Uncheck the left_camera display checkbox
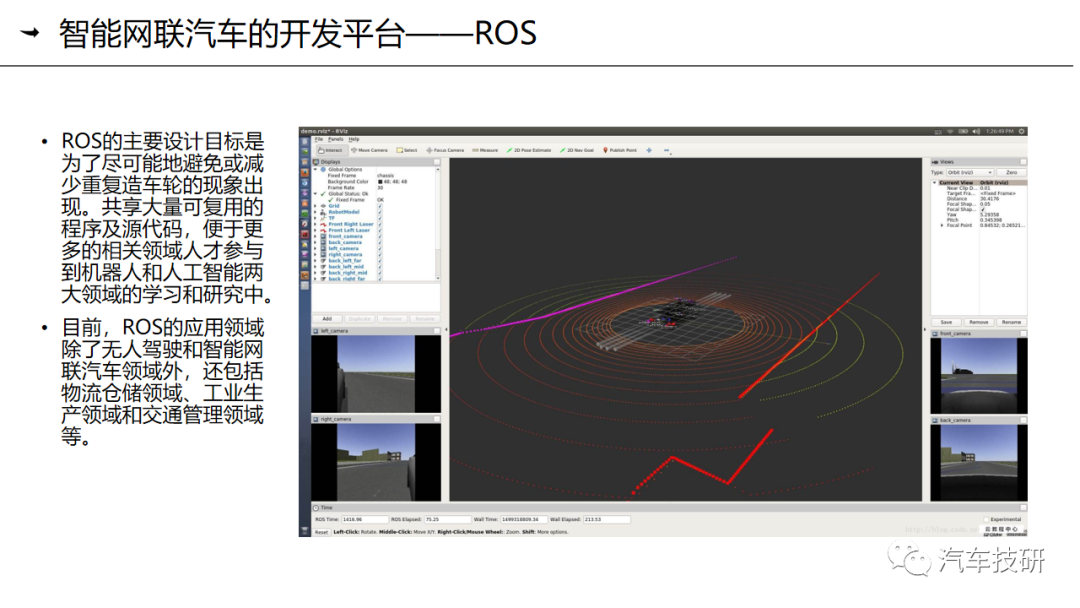 (x=380, y=249)
